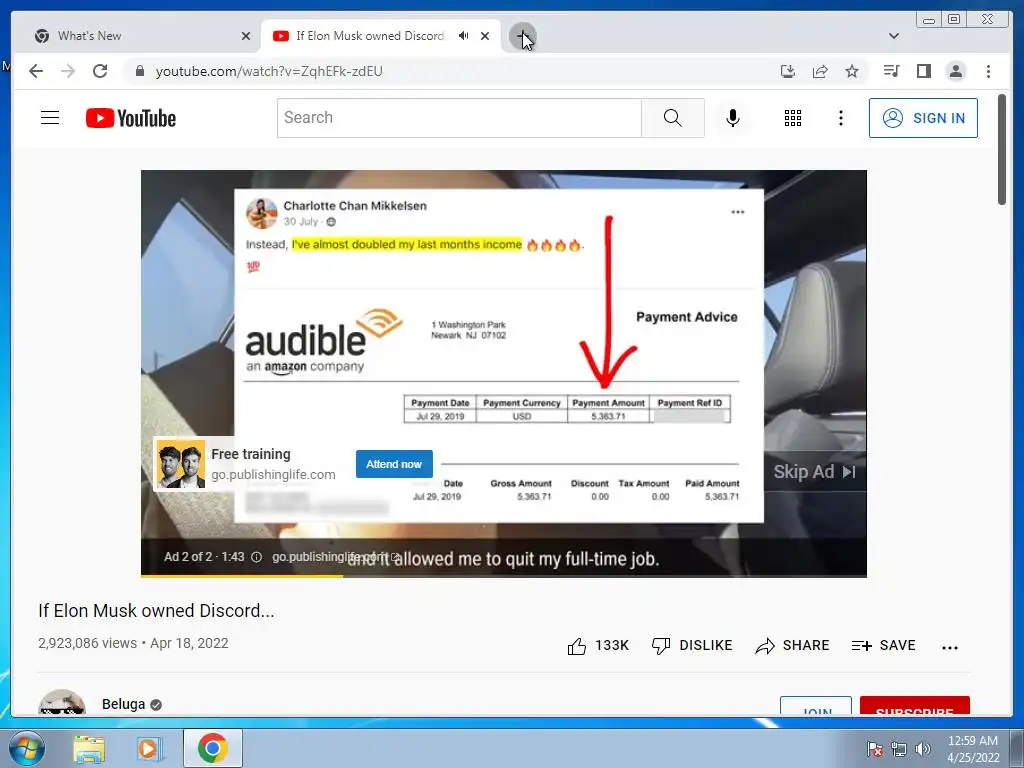Open the network tray icon

coord(899,749)
